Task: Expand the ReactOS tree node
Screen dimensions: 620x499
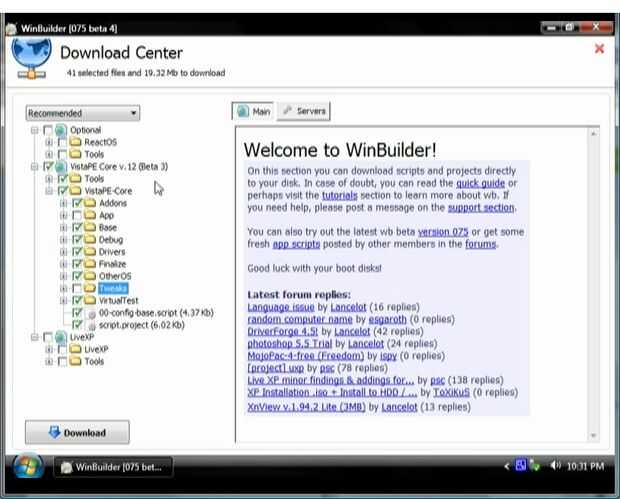Action: pyautogui.click(x=49, y=142)
